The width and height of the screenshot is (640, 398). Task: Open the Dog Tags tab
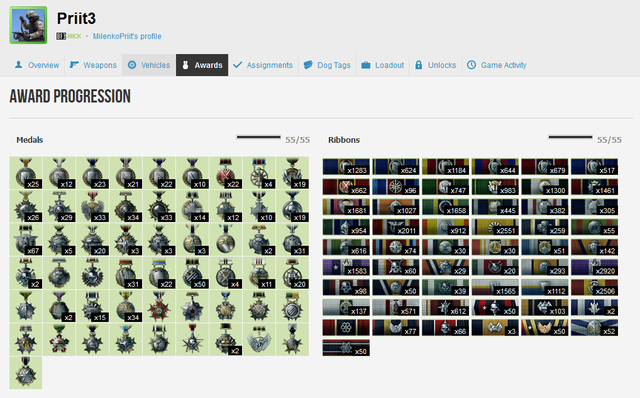click(x=327, y=65)
